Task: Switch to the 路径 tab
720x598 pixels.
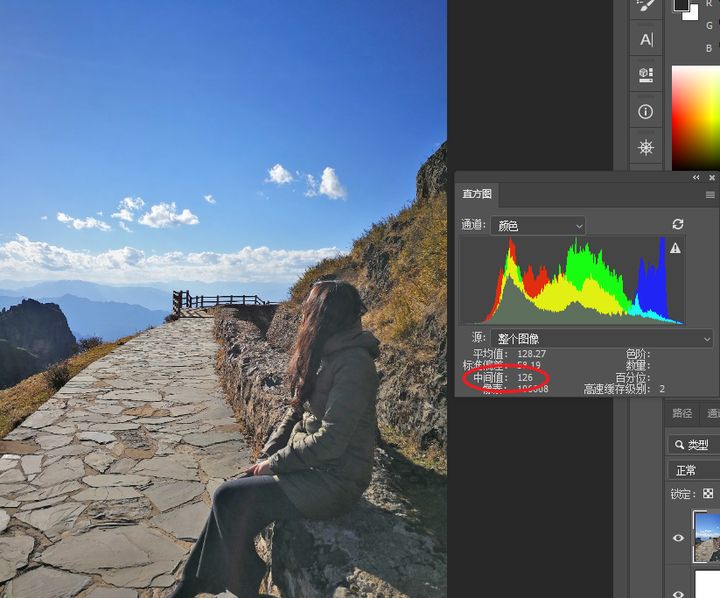Action: tap(682, 413)
